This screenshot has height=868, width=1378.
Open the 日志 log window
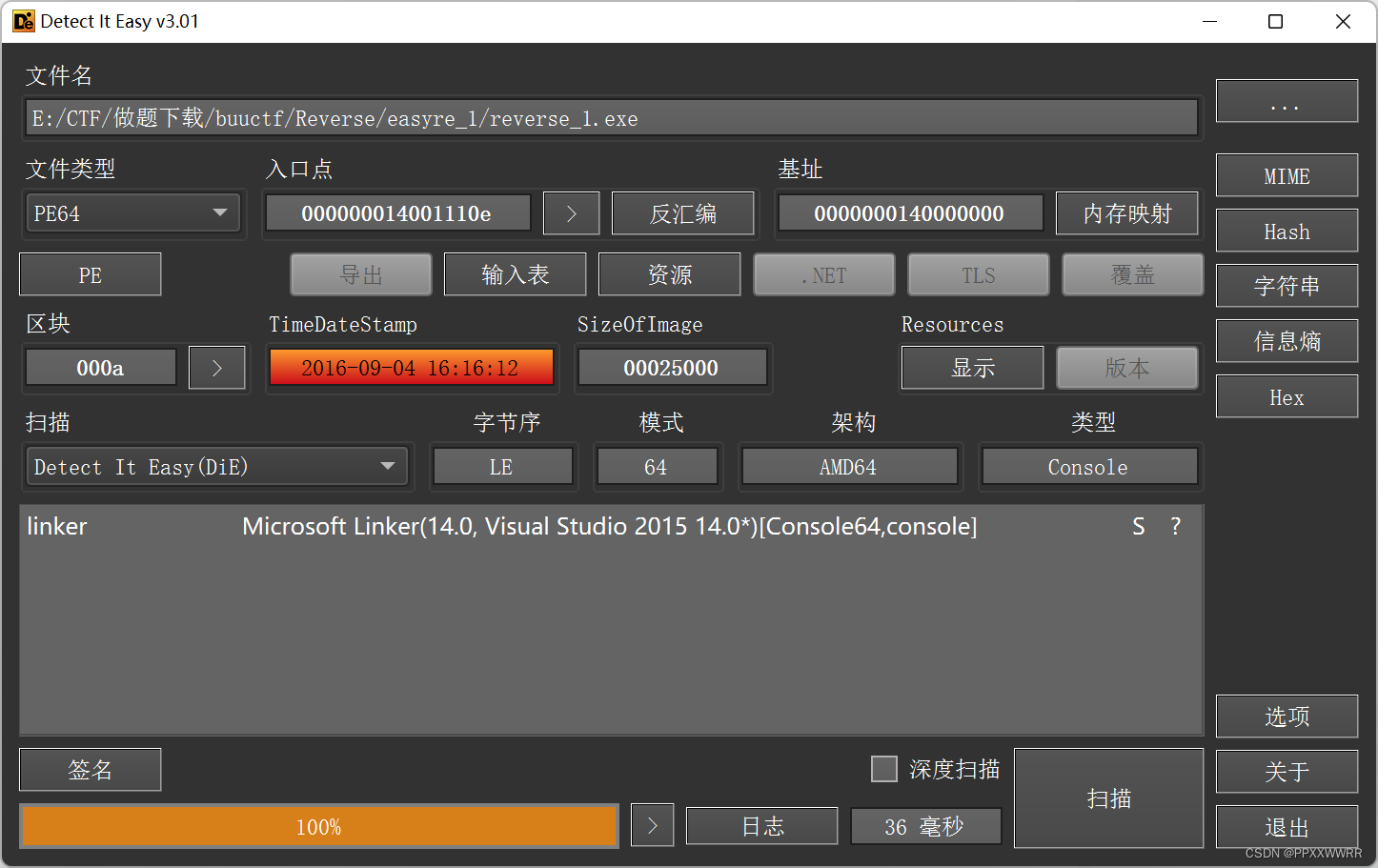pos(761,825)
